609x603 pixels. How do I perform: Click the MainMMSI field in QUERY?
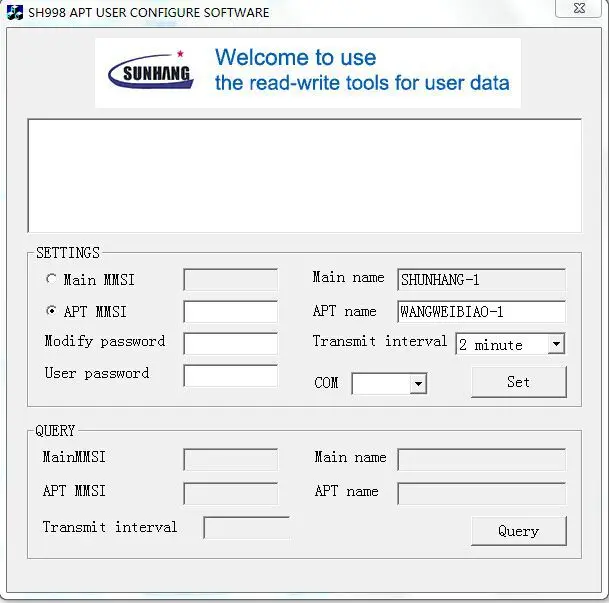coord(231,460)
